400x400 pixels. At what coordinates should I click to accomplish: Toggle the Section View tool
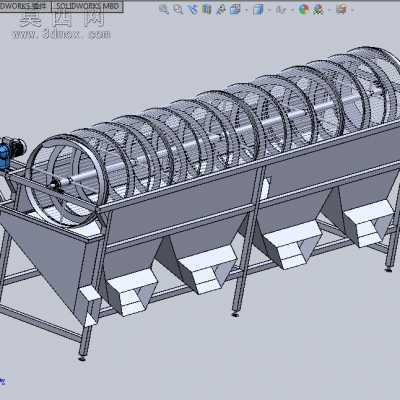207,9
